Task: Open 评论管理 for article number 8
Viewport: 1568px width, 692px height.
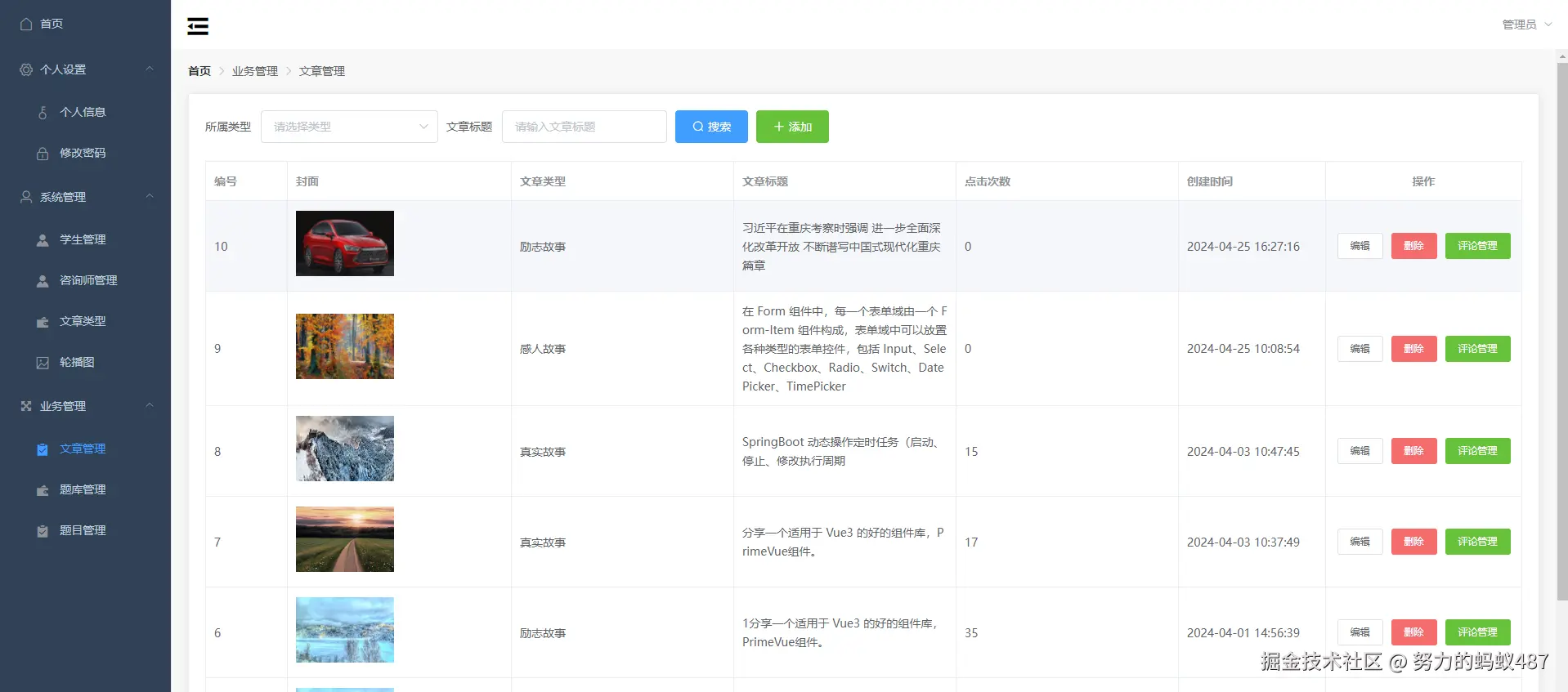Action: tap(1478, 451)
